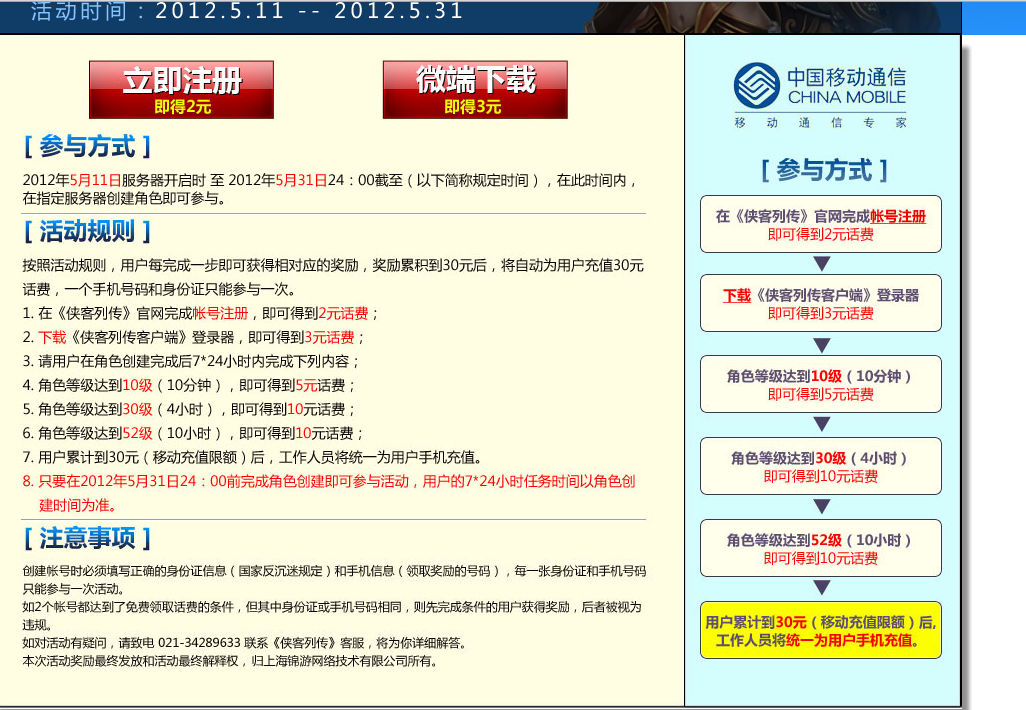
Task: Click the sidebar 参与方式 heading
Action: point(824,170)
